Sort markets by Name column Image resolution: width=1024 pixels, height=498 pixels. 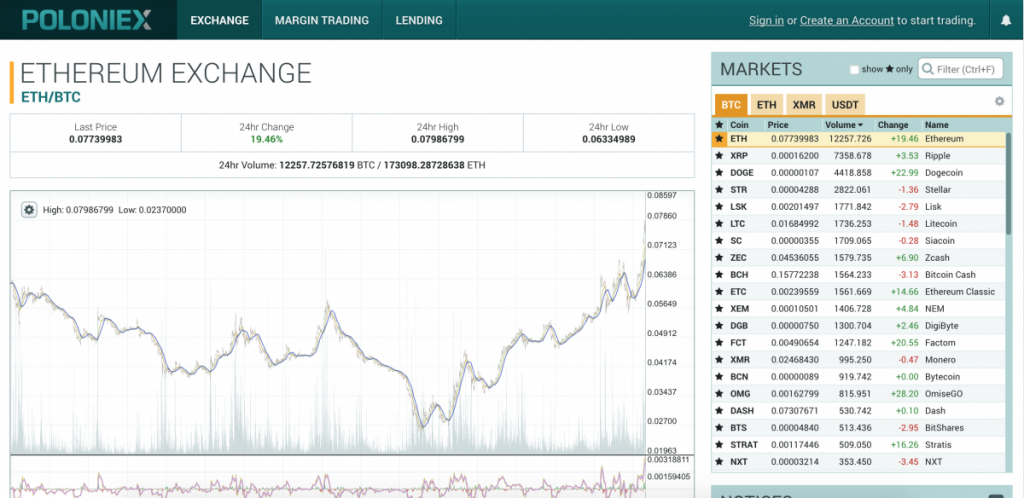coord(936,125)
